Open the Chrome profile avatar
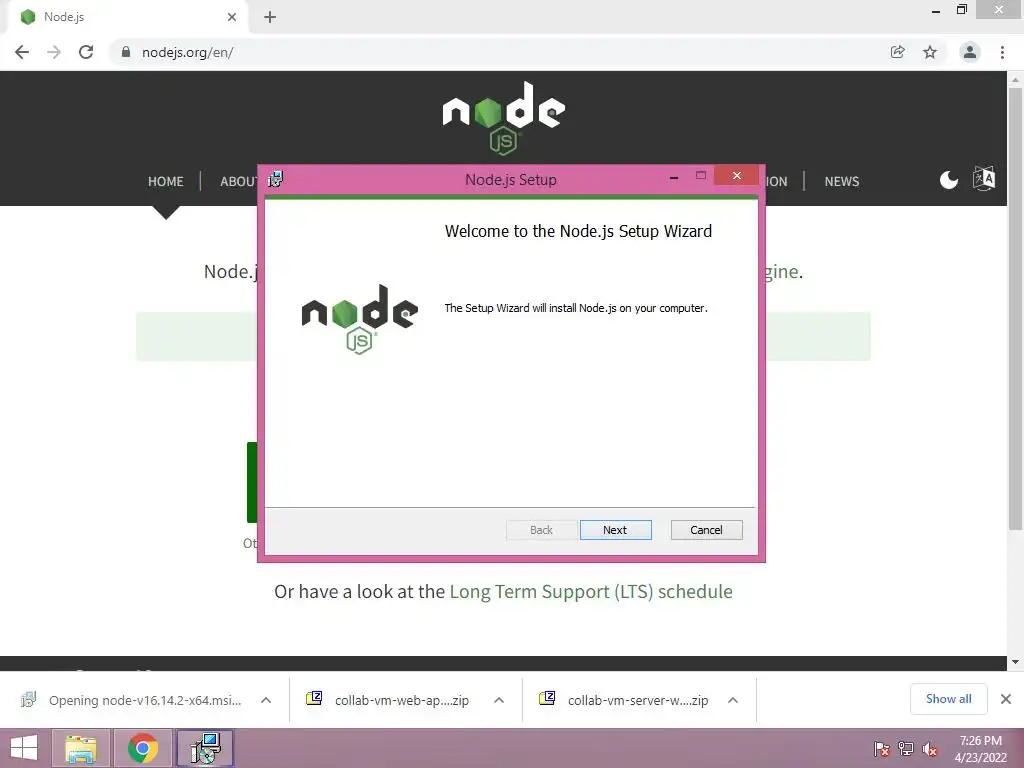The width and height of the screenshot is (1024, 768). 970,52
